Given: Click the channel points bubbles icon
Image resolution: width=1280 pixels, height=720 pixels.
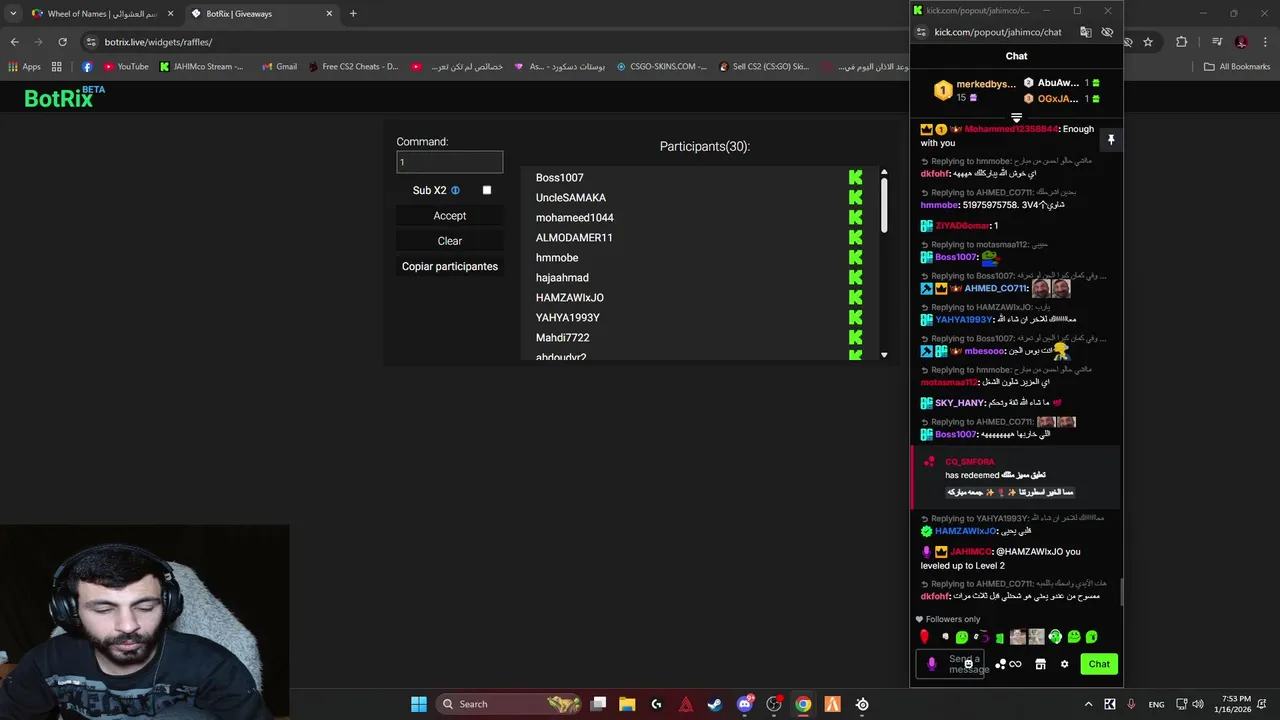Looking at the screenshot, I should [x=1000, y=664].
